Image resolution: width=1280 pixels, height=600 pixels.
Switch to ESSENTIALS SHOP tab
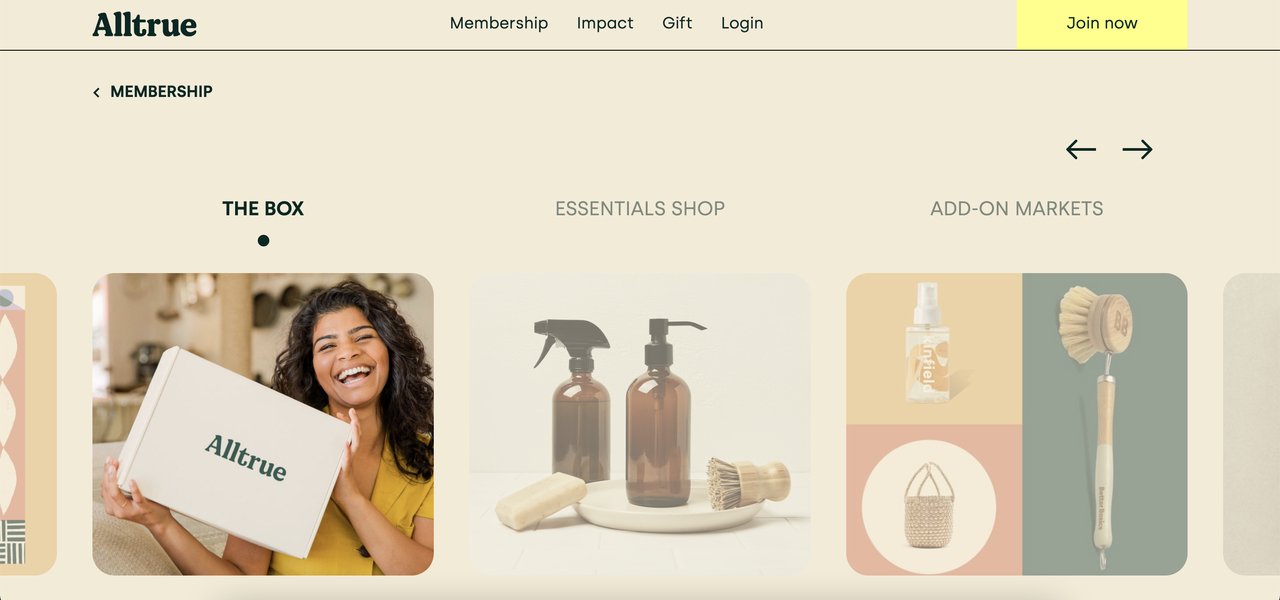click(640, 209)
